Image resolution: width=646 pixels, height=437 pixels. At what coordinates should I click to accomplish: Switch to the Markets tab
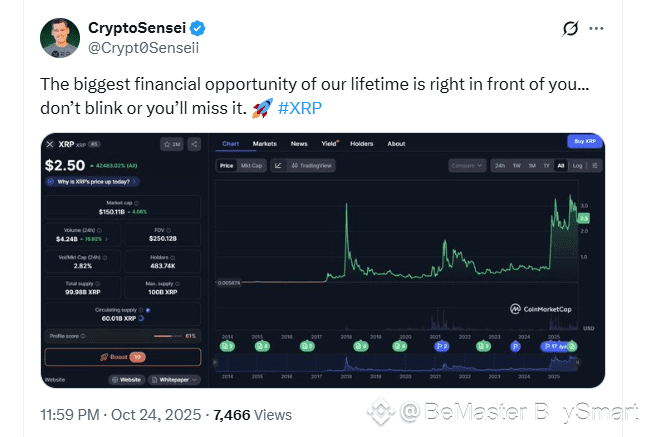coord(264,144)
